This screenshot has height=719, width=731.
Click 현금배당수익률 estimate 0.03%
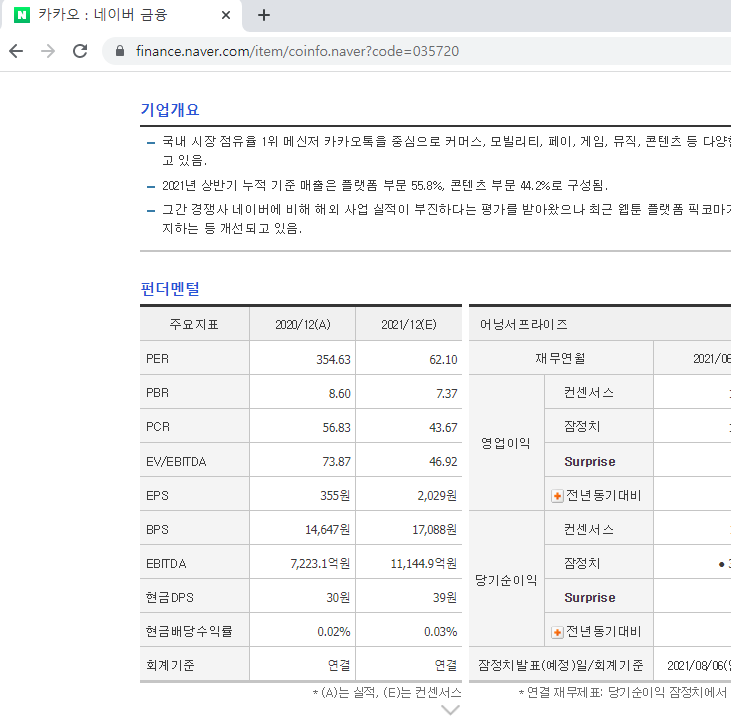tap(441, 632)
